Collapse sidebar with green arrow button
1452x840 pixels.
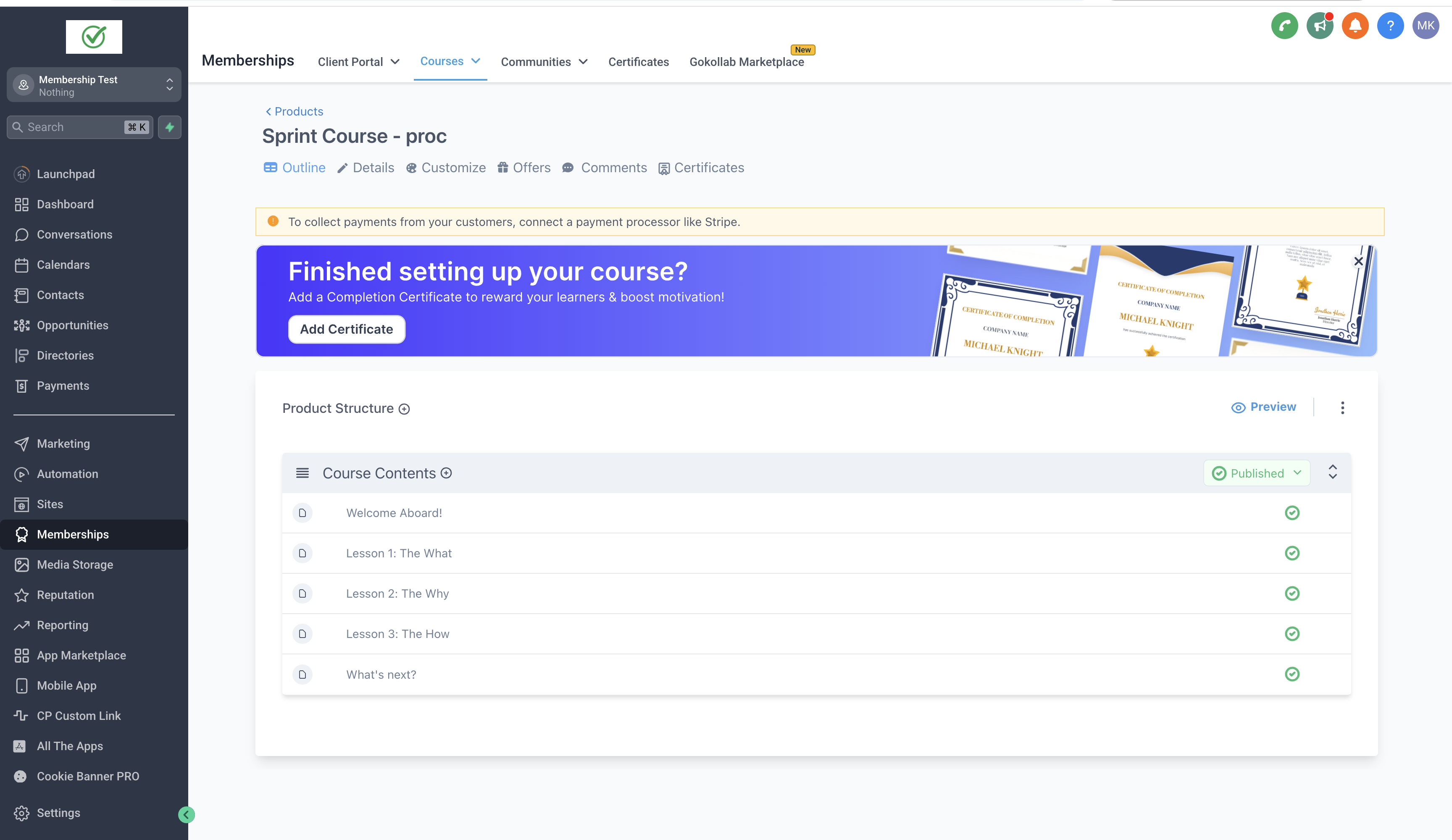(x=186, y=814)
